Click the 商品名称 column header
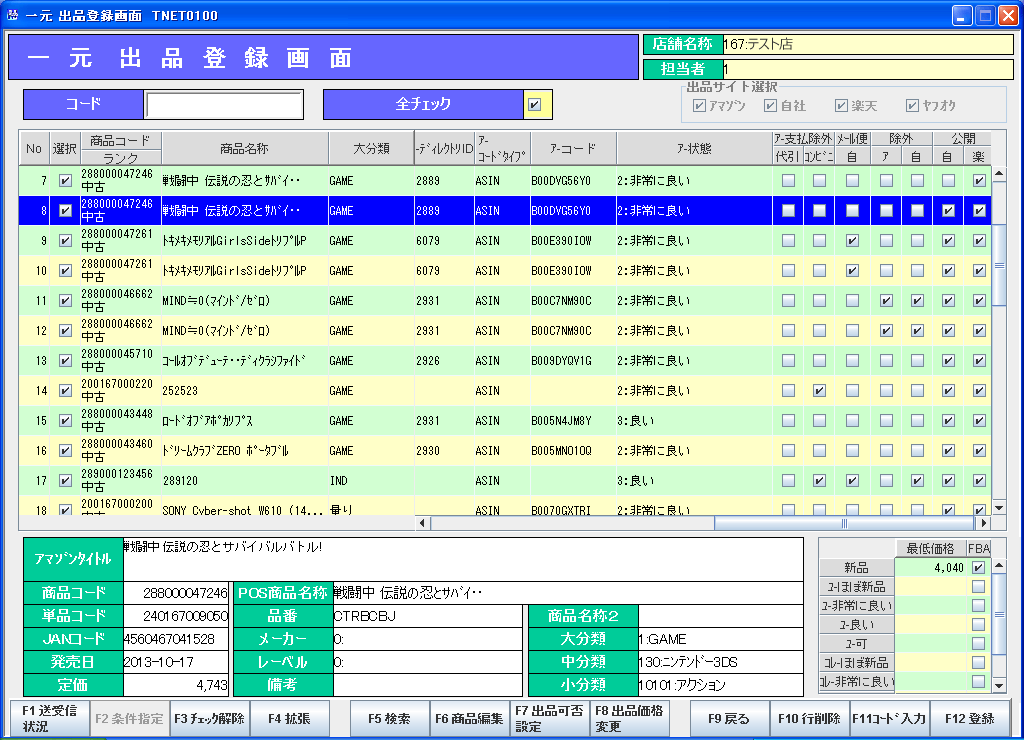Viewport: 1024px width, 740px height. click(244, 148)
